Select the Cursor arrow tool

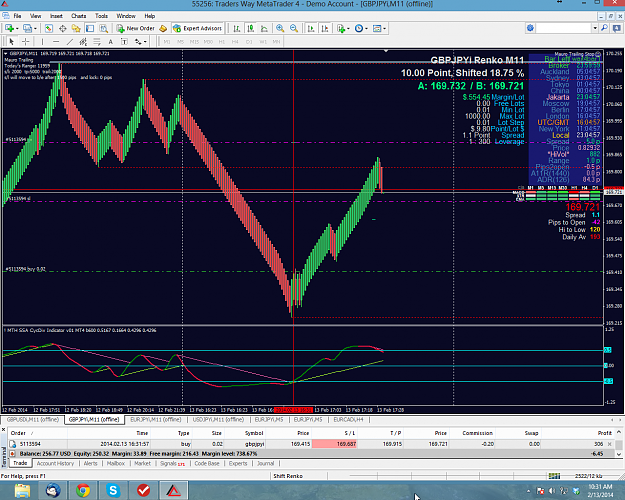[x=12, y=41]
